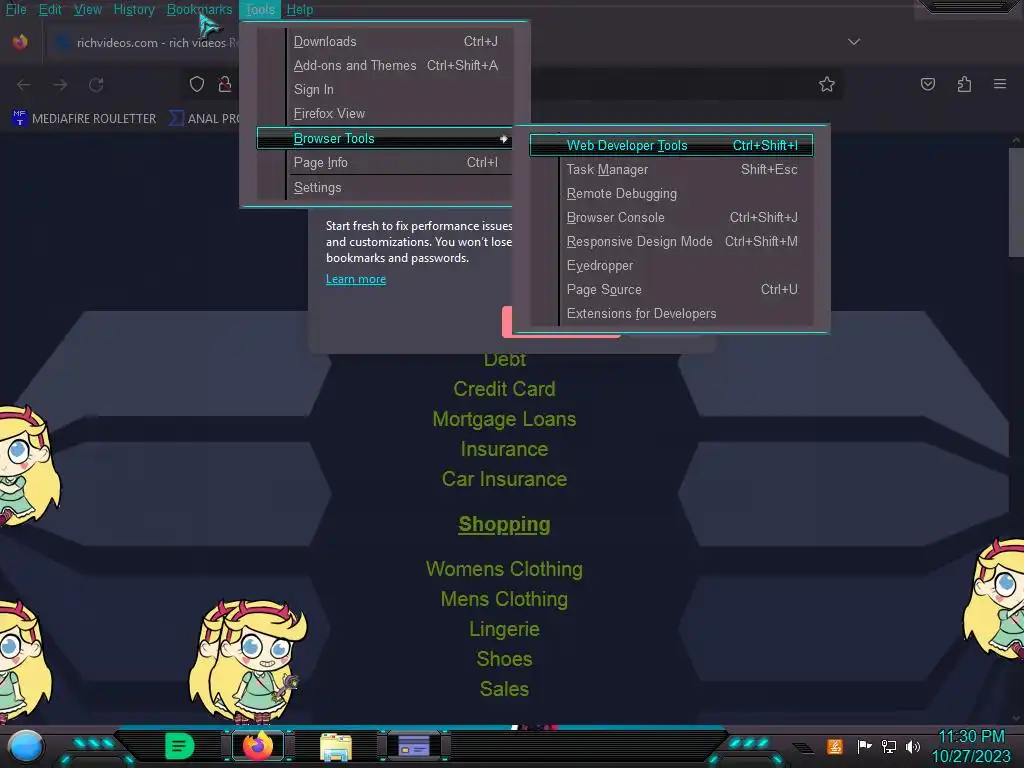Save page to Pocket
Screen dimensions: 1024x768
click(928, 84)
